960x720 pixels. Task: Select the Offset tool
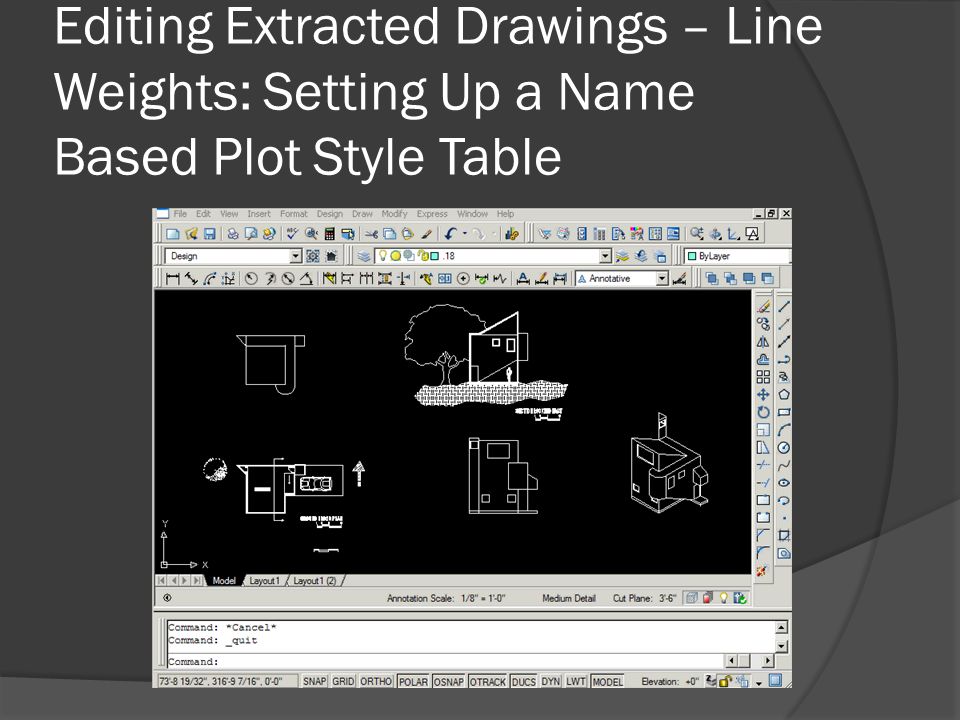763,359
